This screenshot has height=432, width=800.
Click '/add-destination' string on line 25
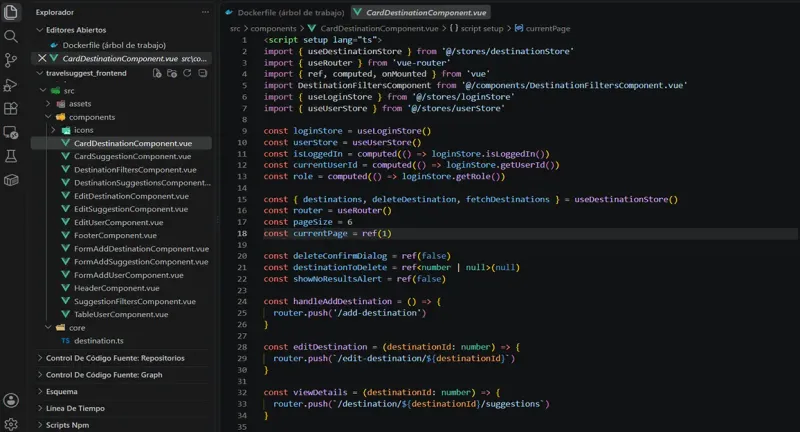(x=379, y=313)
